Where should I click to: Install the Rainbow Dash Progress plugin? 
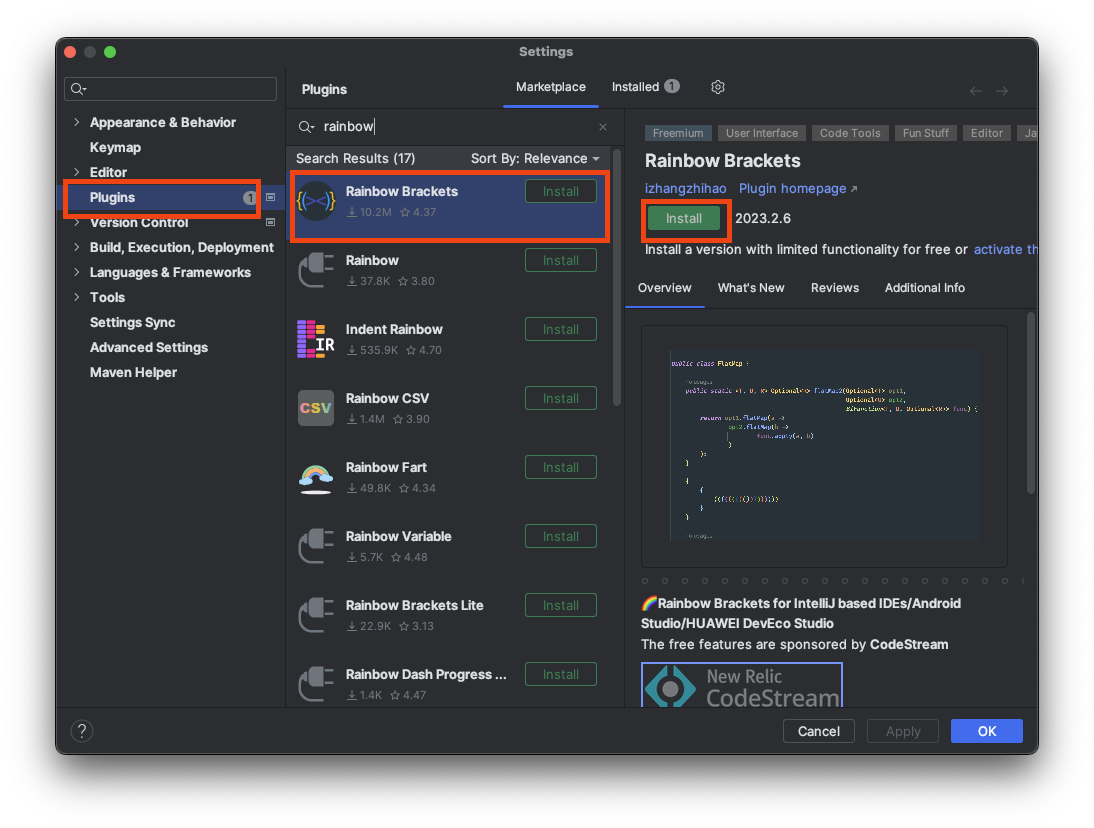[x=561, y=675]
